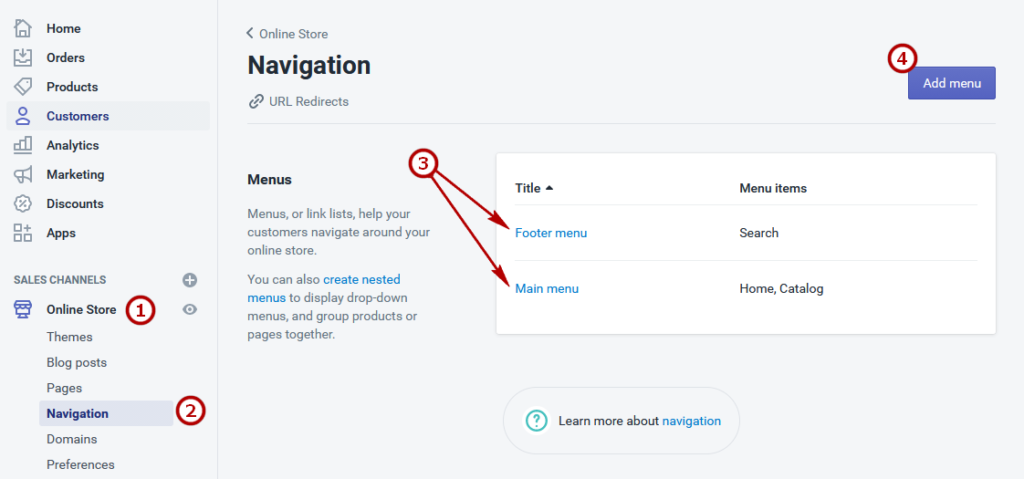
Task: Click the Home house icon
Action: 23,28
